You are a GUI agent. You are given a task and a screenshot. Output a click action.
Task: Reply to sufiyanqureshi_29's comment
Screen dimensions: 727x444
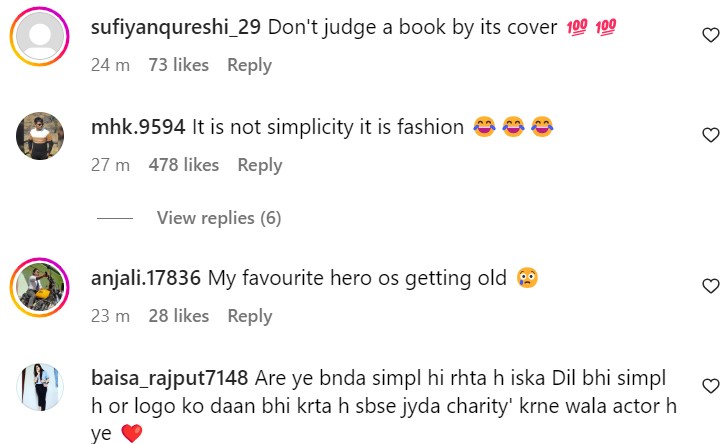[x=249, y=65]
